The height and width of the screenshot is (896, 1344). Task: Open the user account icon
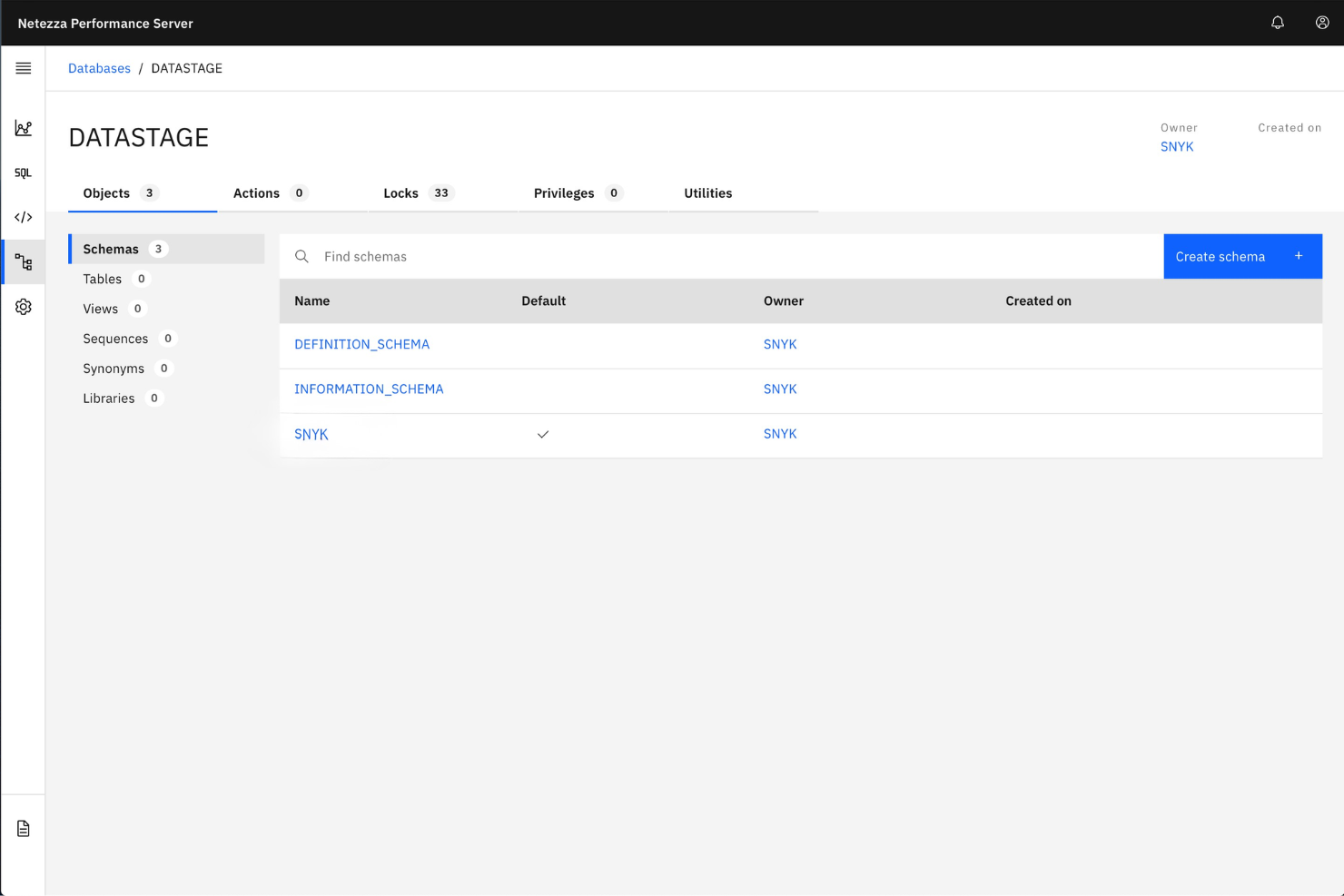tap(1322, 23)
